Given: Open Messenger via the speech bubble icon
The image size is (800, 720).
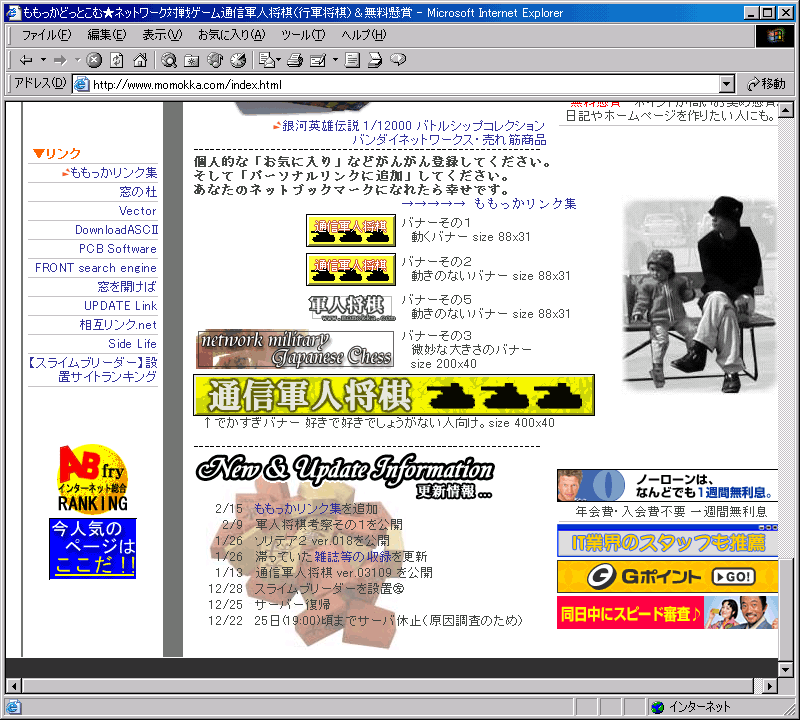Looking at the screenshot, I should [398, 60].
